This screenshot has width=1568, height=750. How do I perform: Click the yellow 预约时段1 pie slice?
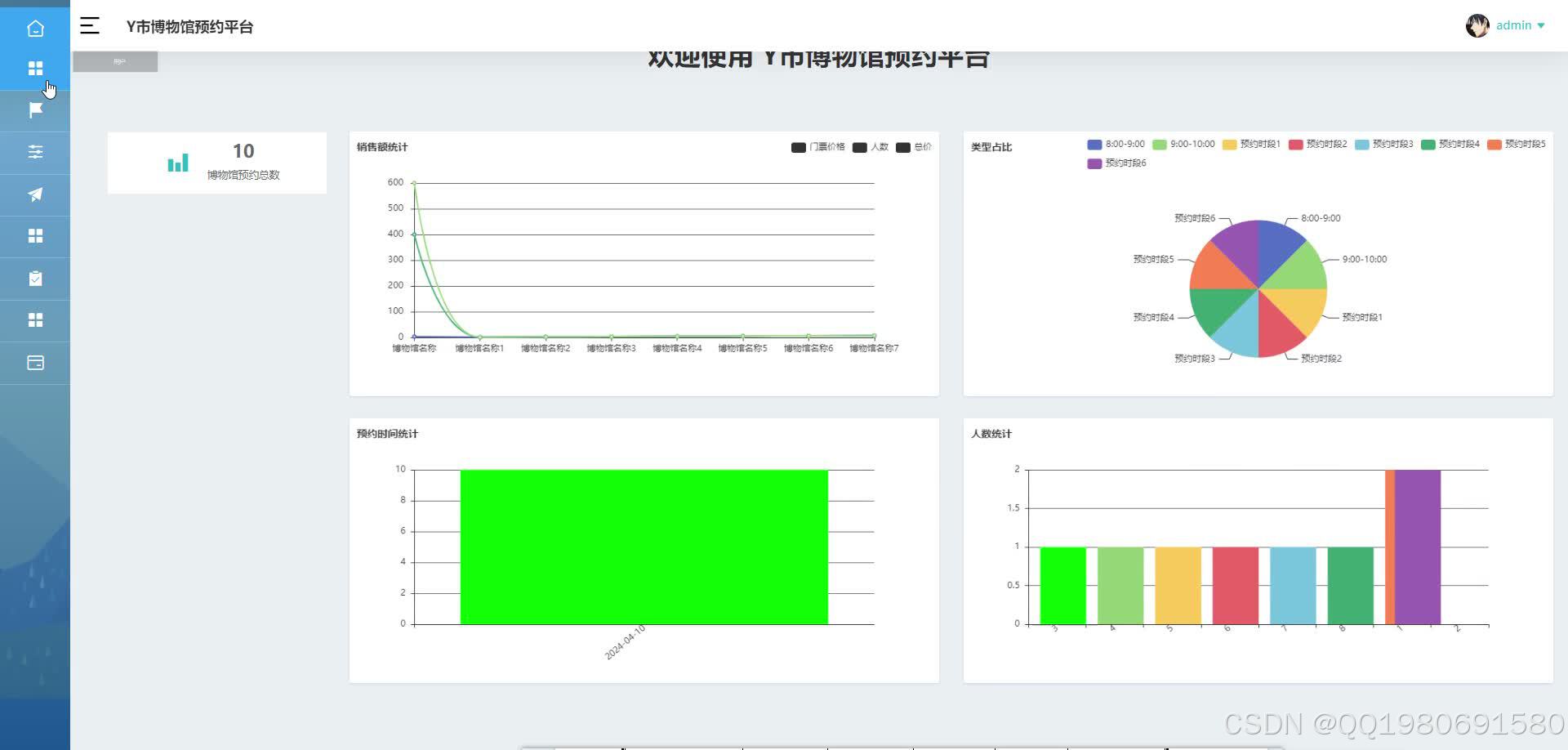pyautogui.click(x=1299, y=306)
